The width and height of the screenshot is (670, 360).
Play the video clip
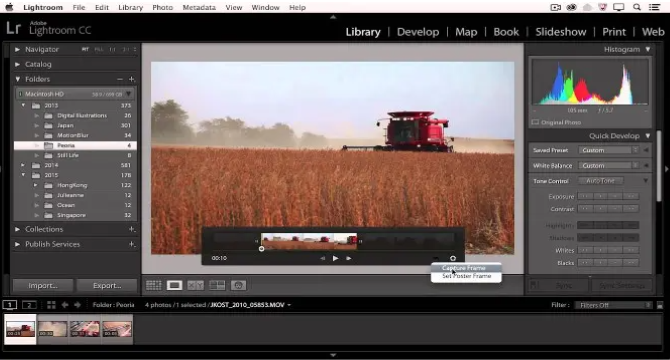(335, 258)
